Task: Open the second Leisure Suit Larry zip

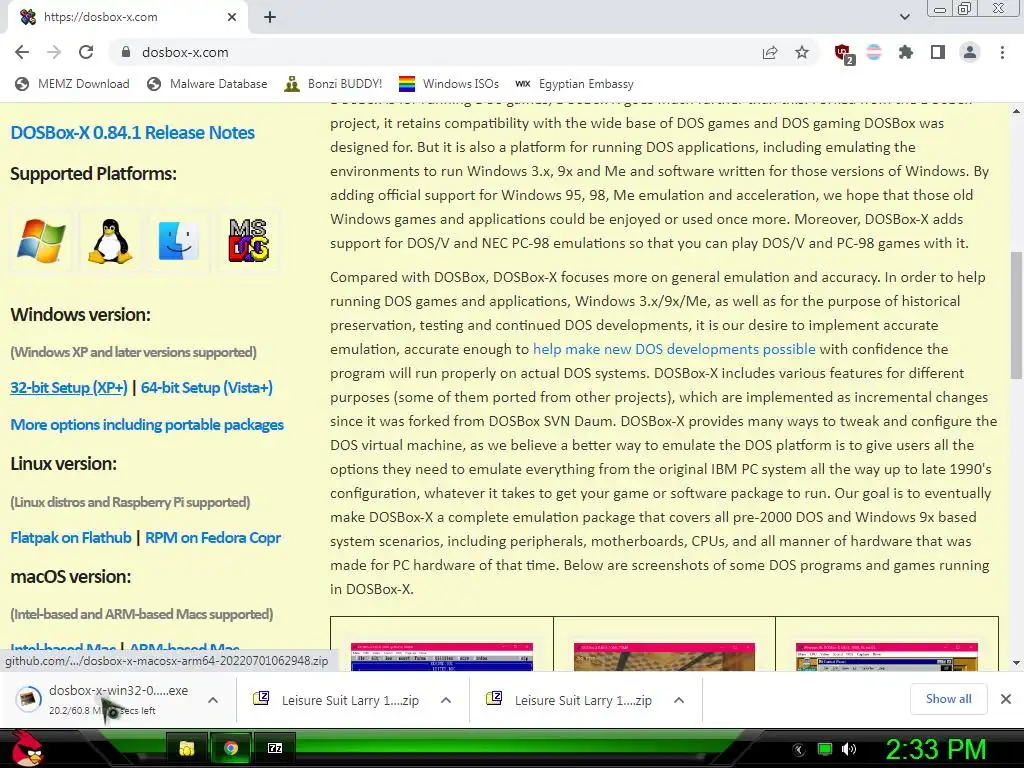Action: click(x=569, y=700)
